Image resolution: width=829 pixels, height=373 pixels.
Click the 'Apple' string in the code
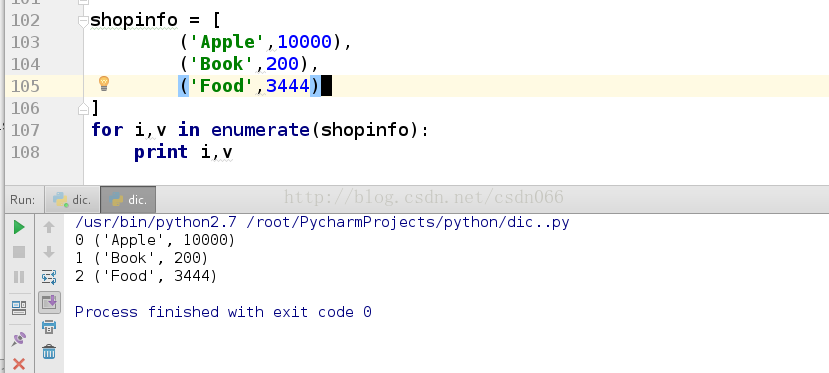227,42
